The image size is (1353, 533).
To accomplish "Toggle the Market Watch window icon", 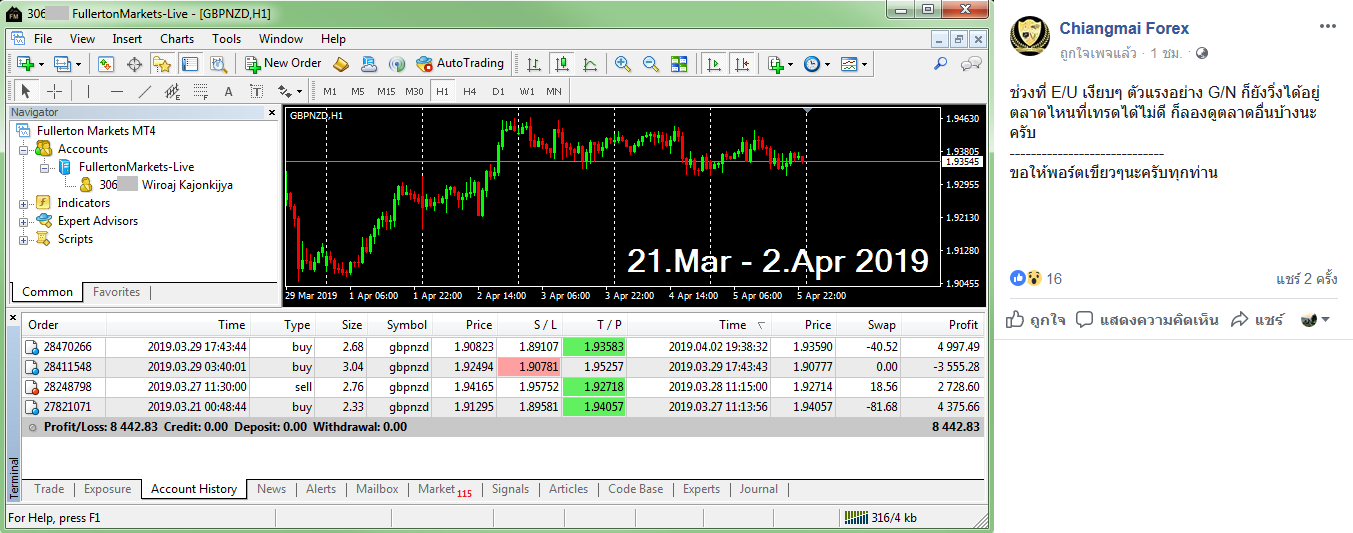I will coord(106,64).
